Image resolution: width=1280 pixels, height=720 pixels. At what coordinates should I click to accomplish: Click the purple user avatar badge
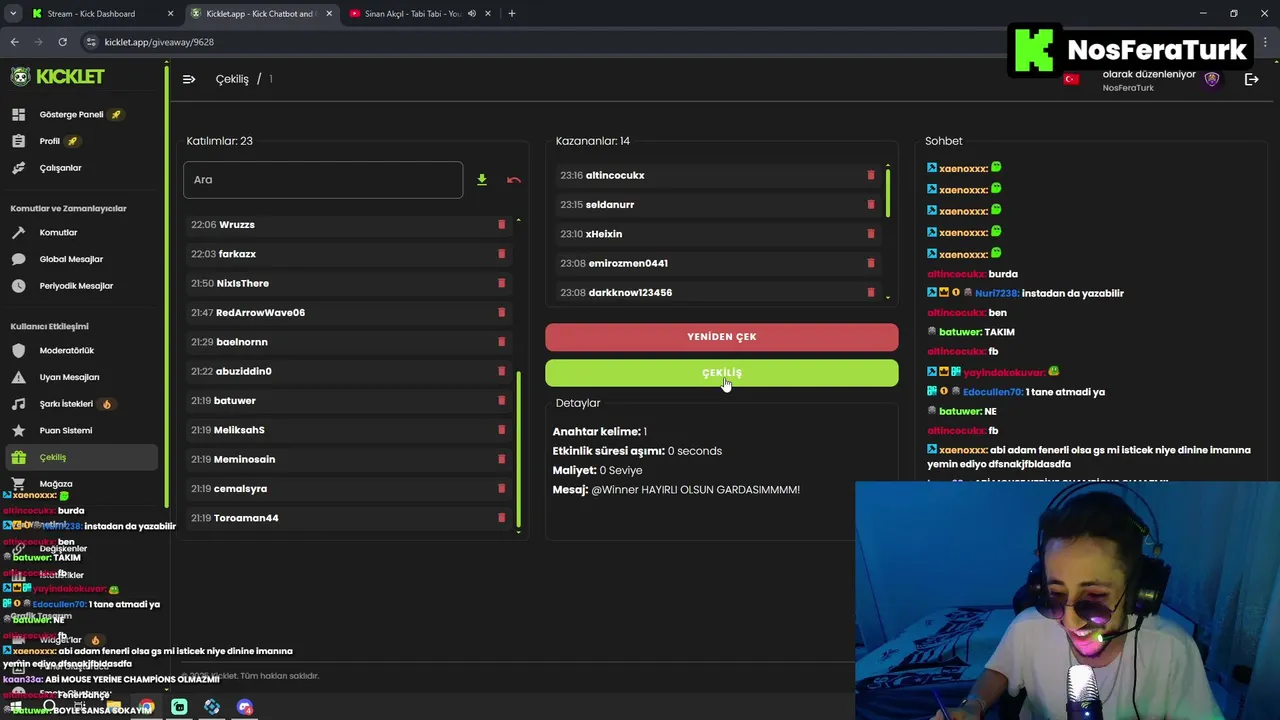pyautogui.click(x=1212, y=79)
